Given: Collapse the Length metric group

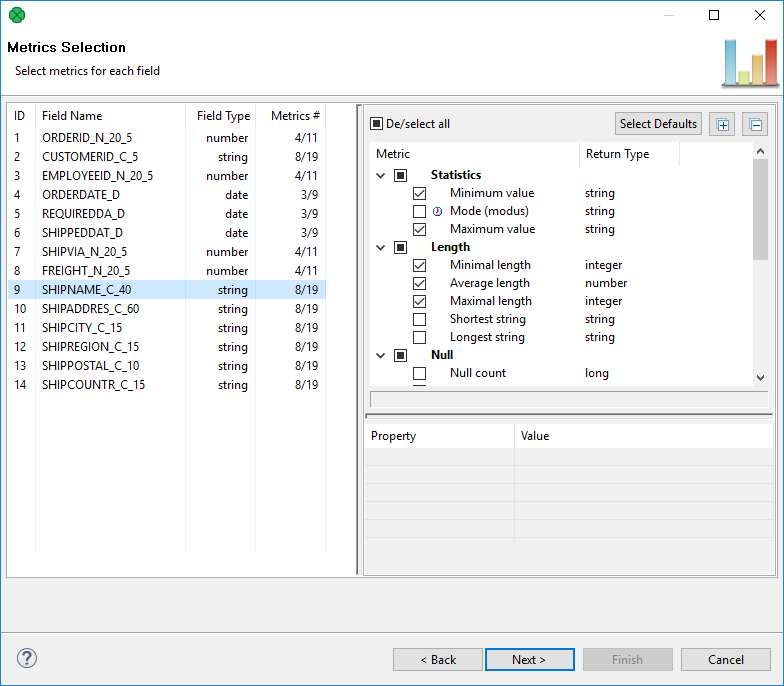Looking at the screenshot, I should point(380,247).
